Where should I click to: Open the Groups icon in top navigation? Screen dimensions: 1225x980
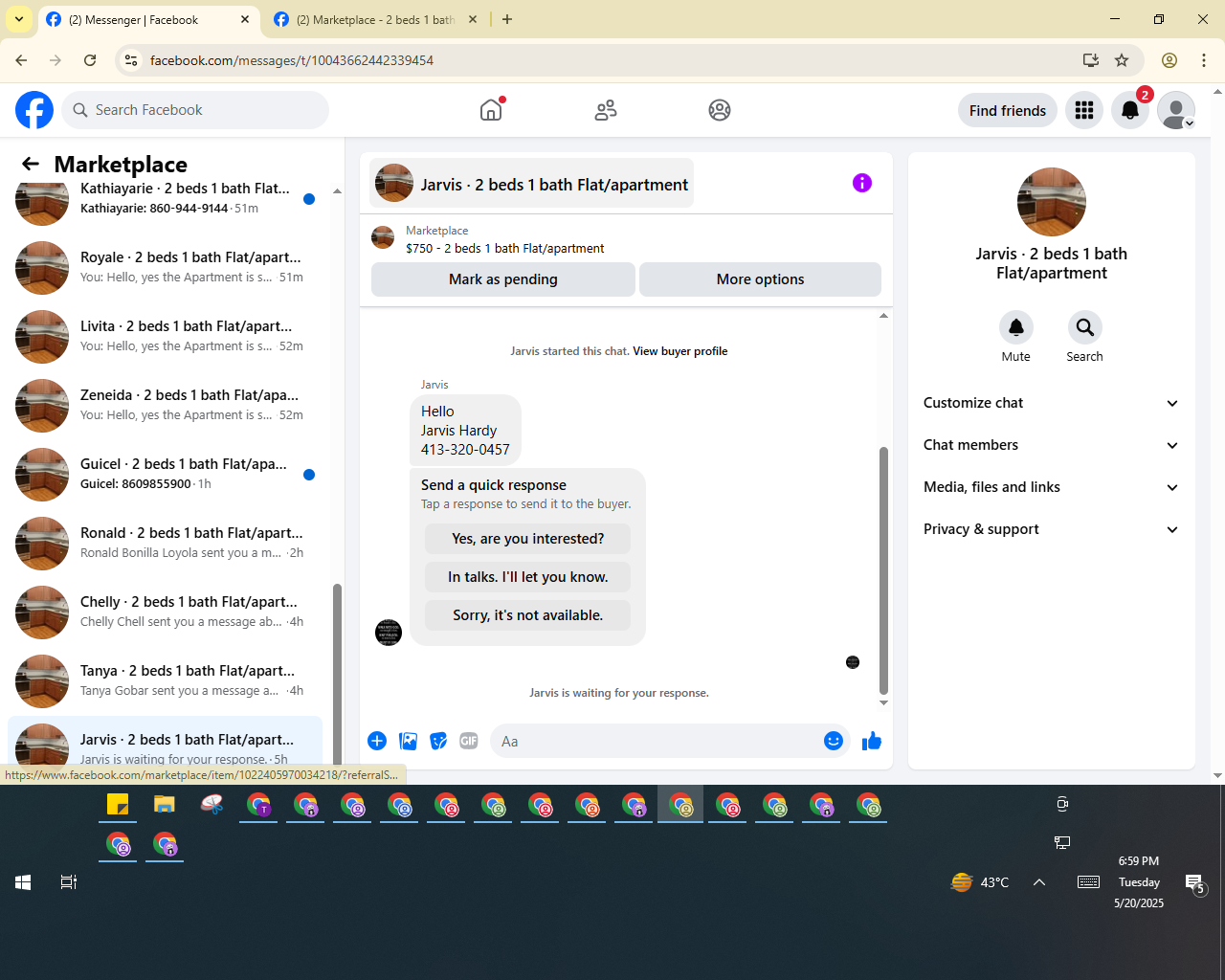point(720,110)
